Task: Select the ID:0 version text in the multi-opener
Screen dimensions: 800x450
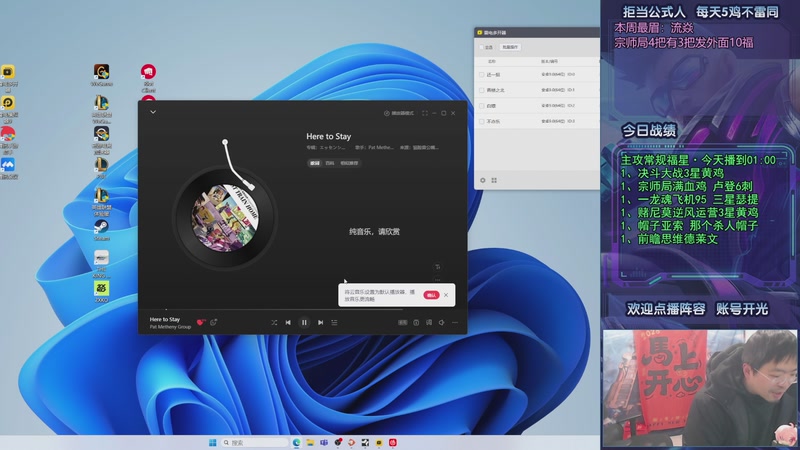Action: [x=558, y=74]
